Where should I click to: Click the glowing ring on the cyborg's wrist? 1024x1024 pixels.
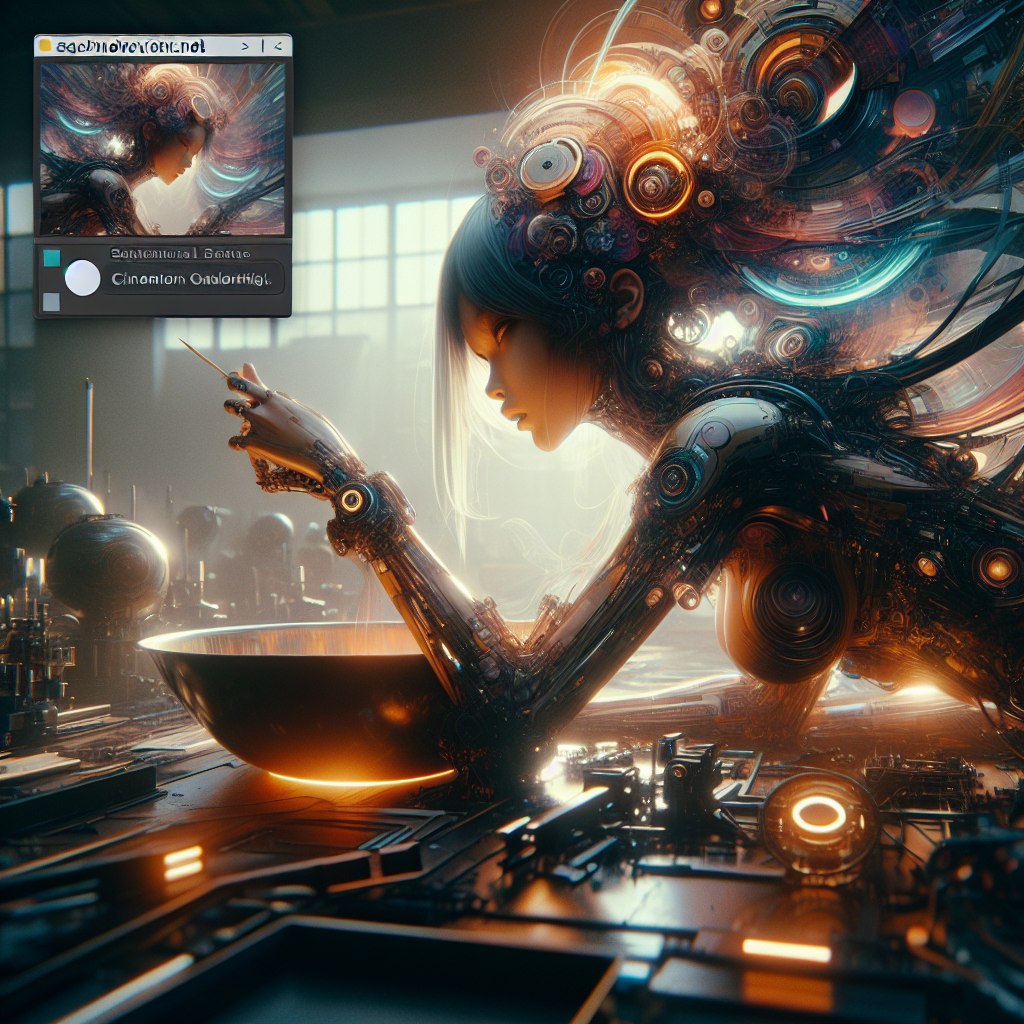tap(351, 499)
